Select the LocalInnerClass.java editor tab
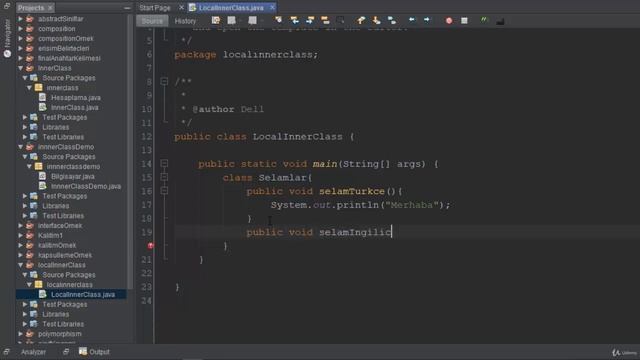The height and width of the screenshot is (360, 640). pos(231,8)
